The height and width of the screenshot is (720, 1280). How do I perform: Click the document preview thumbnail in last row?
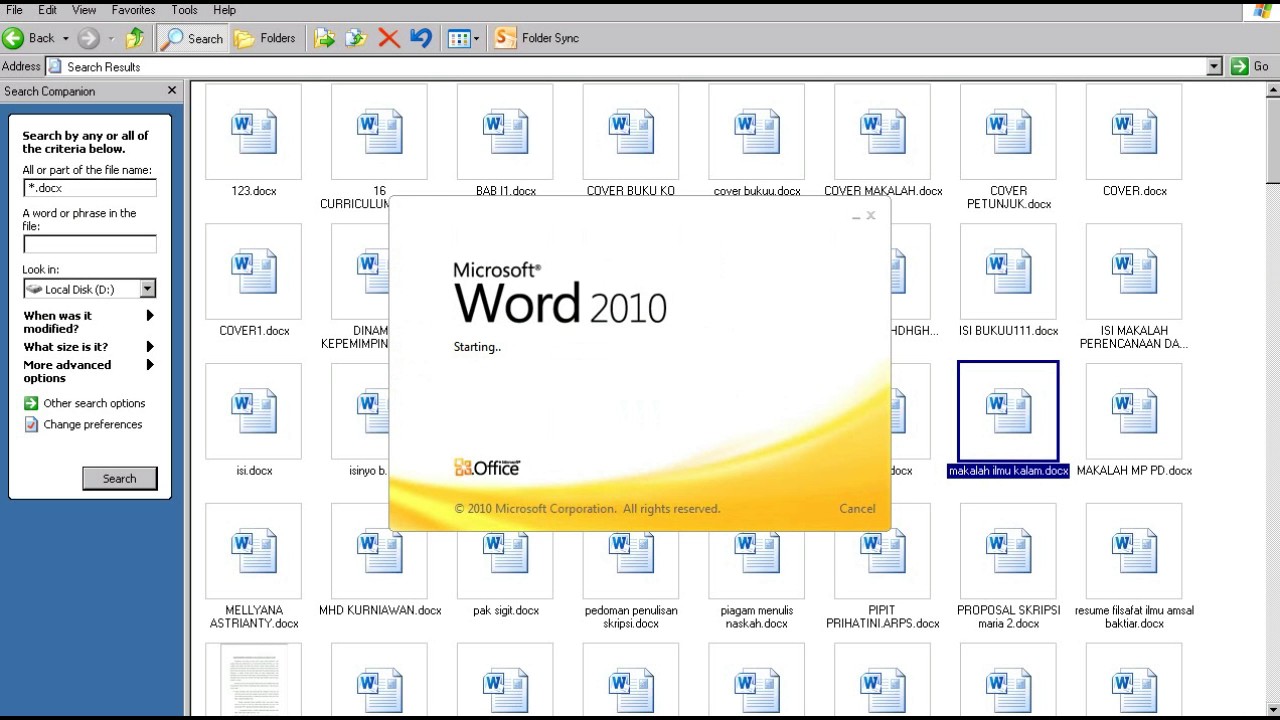[x=253, y=682]
